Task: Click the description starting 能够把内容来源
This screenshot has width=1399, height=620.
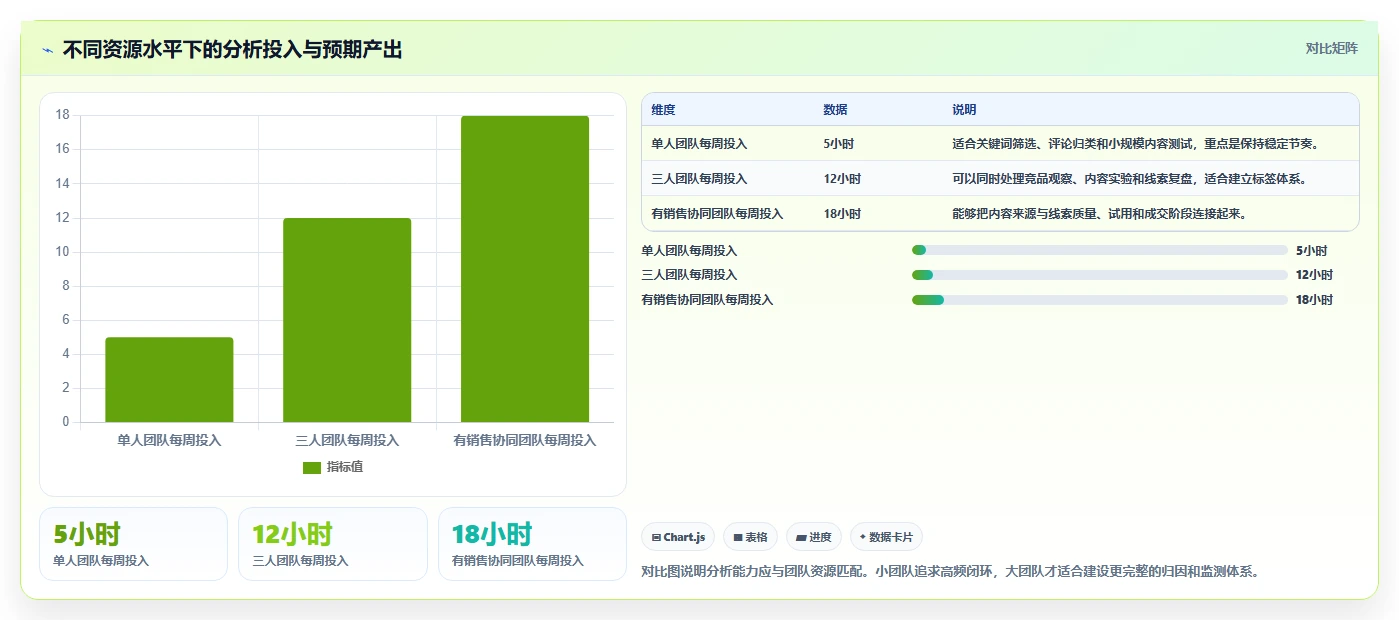Action: [1099, 214]
